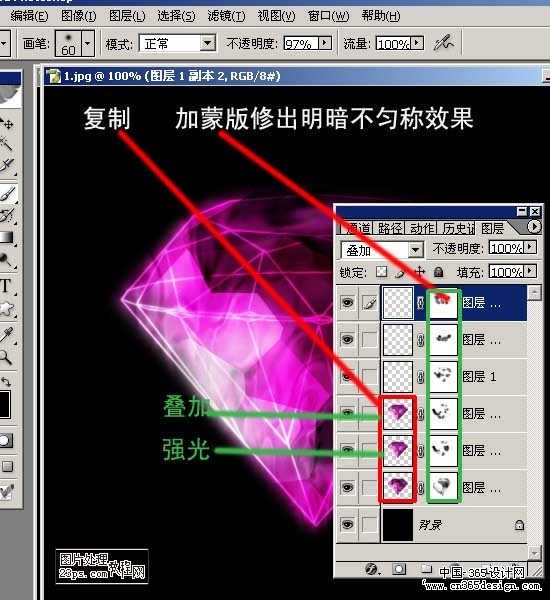This screenshot has height=600, width=550.
Task: Open layers panel flyout menu button
Action: (x=534, y=227)
